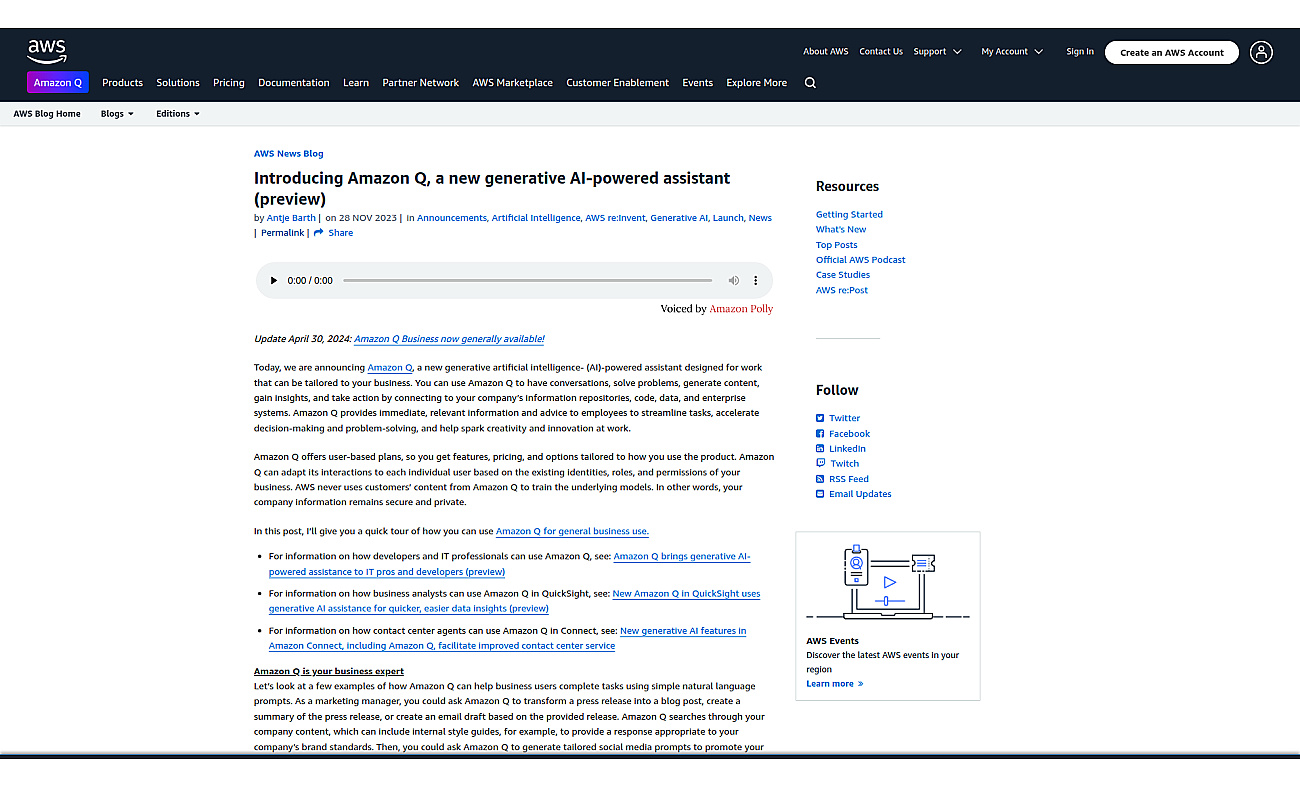Open the Explore More menu
The image size is (1300, 788).
757,83
